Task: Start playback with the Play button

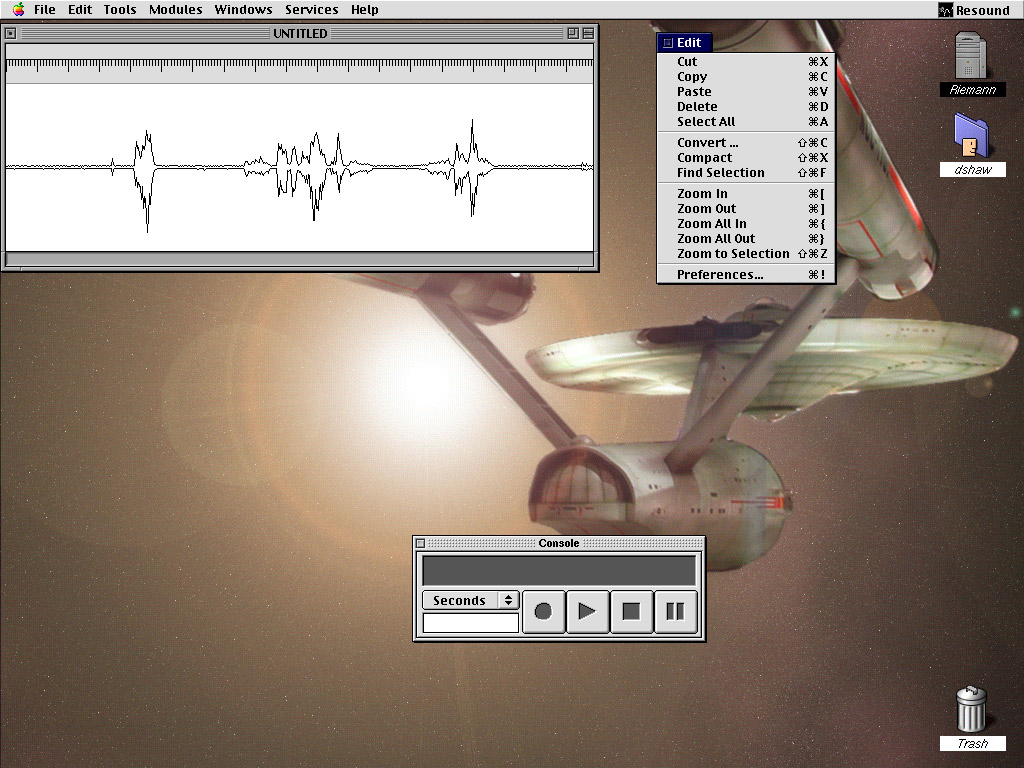Action: (x=587, y=611)
